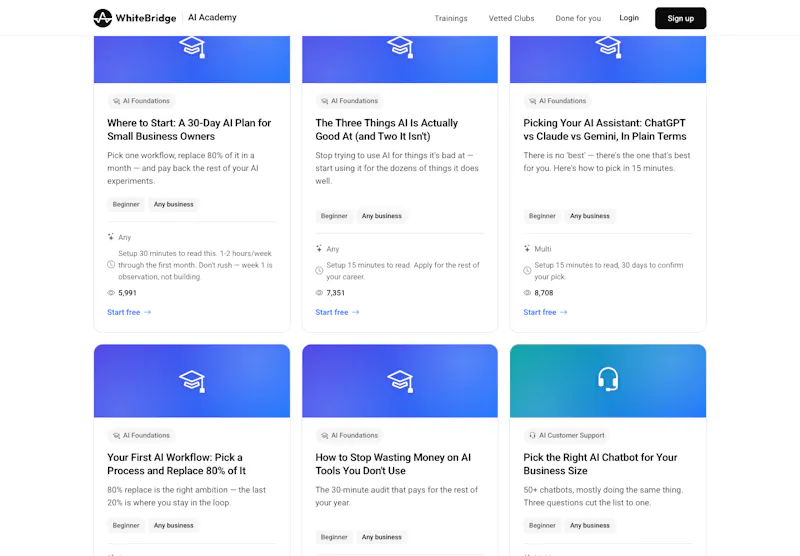
Task: Click the description 'The 30-minute audit that pays for the rest'
Action: pos(396,496)
